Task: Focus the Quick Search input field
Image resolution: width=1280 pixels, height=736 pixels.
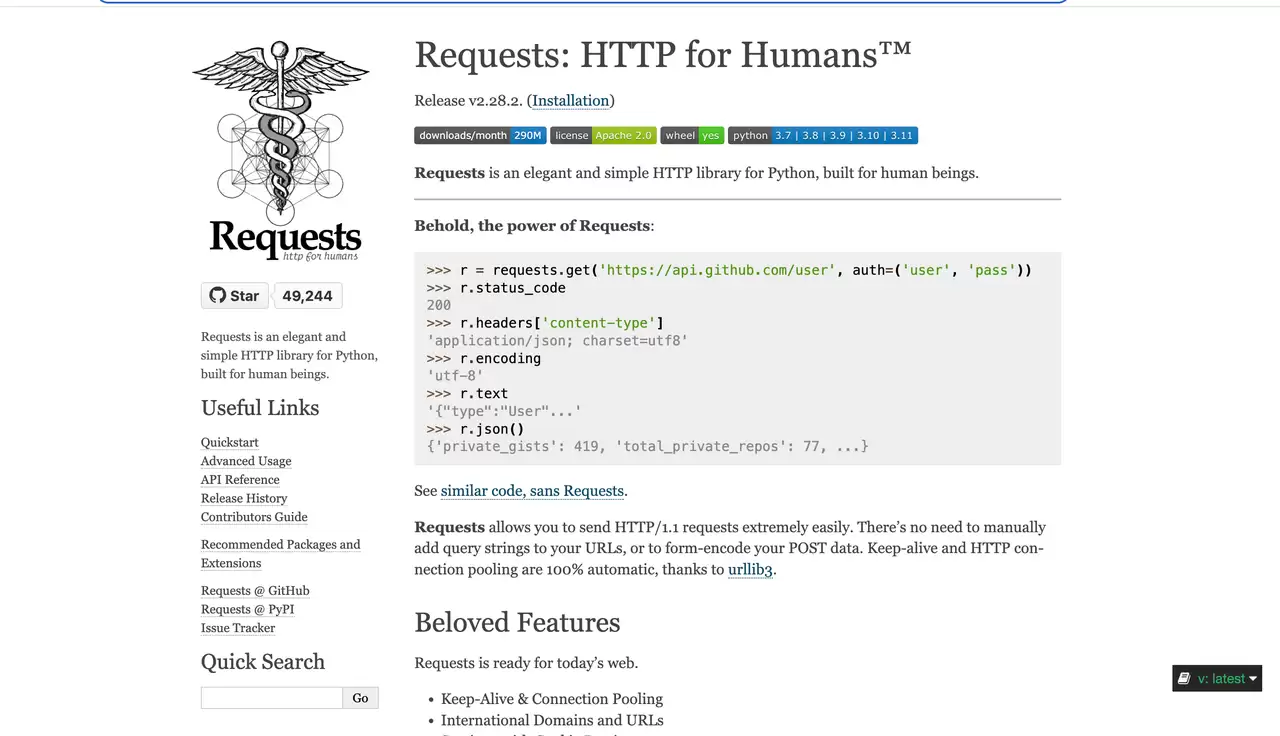Action: tap(272, 698)
